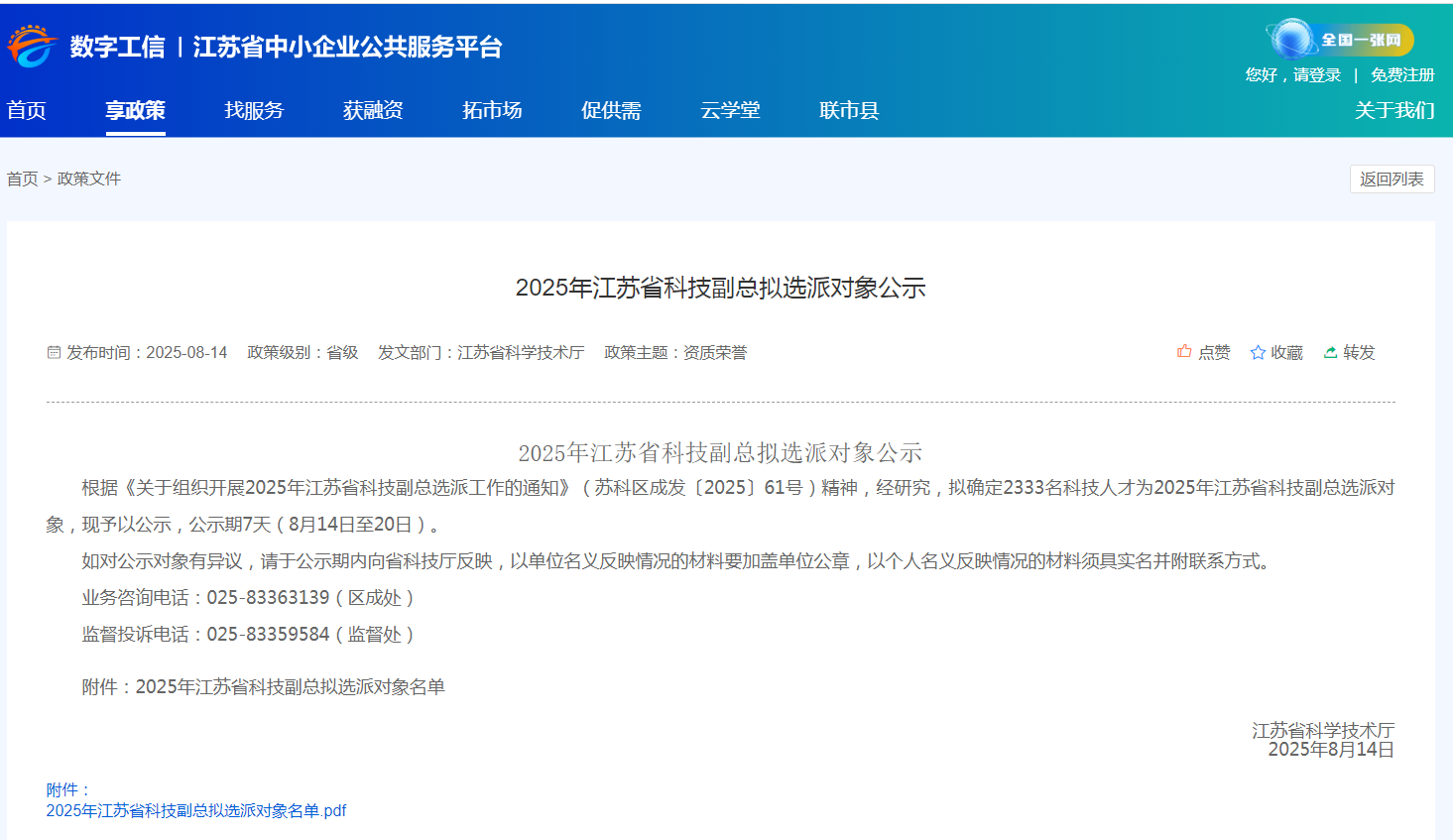Open the 获融资 section

pyautogui.click(x=372, y=110)
